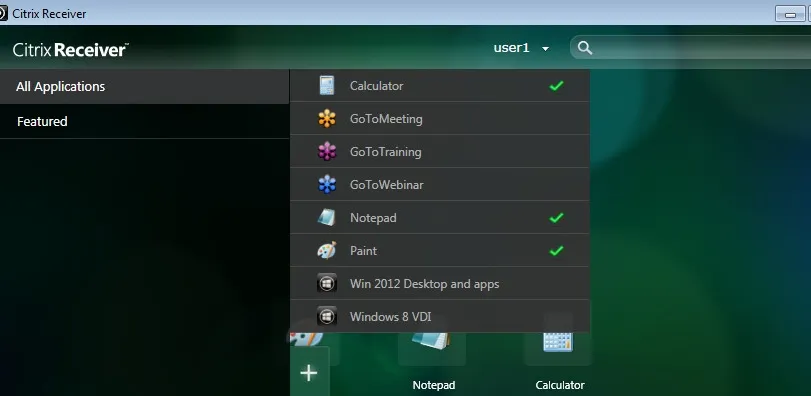Click the user1 username label
The width and height of the screenshot is (811, 396).
512,48
